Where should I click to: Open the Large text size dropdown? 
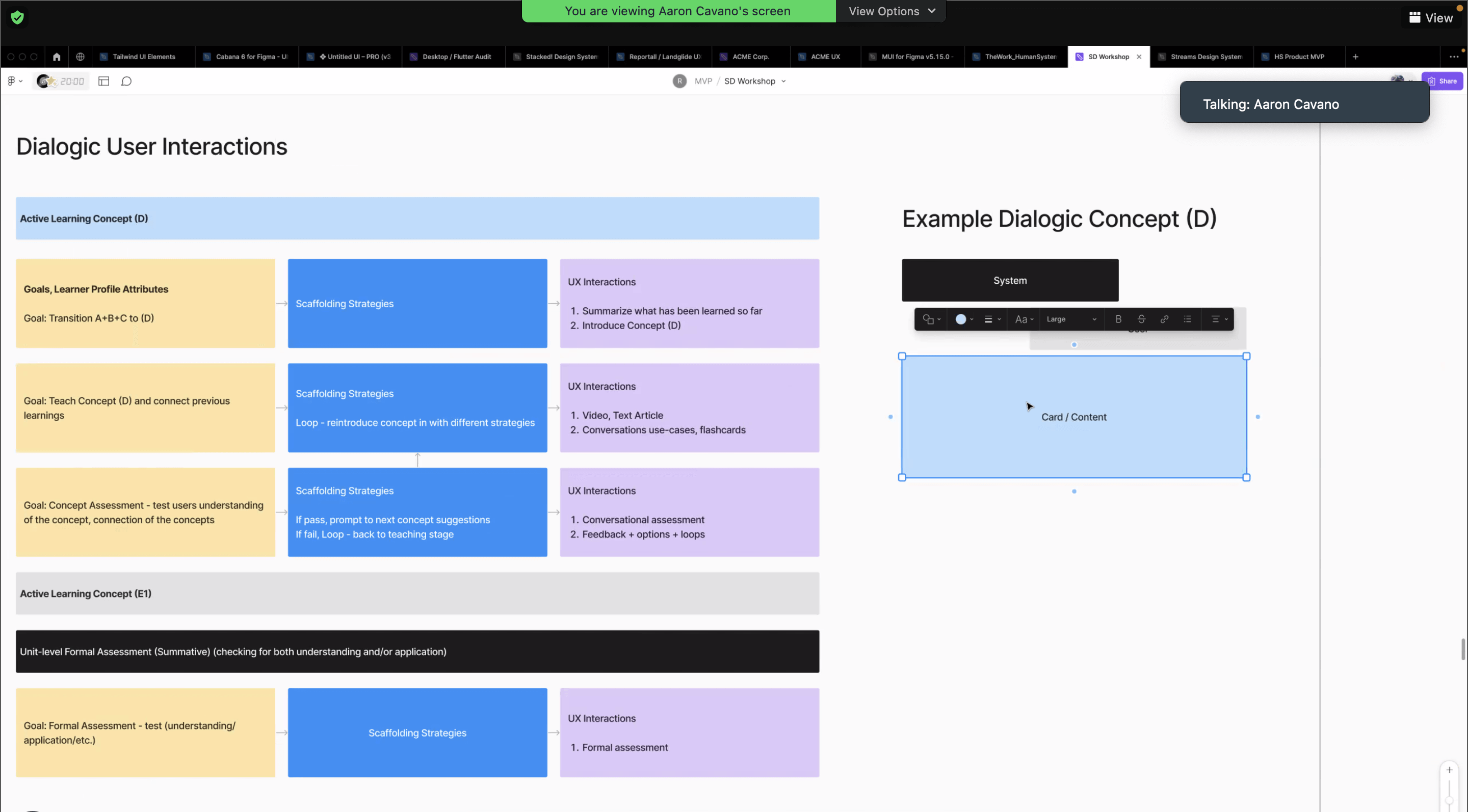[1071, 319]
